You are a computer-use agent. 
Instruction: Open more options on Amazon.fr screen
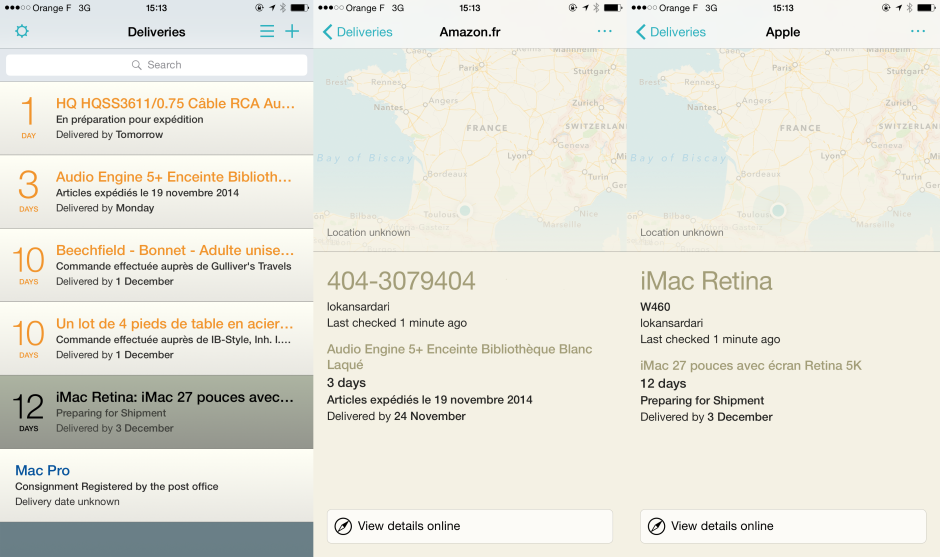[605, 31]
